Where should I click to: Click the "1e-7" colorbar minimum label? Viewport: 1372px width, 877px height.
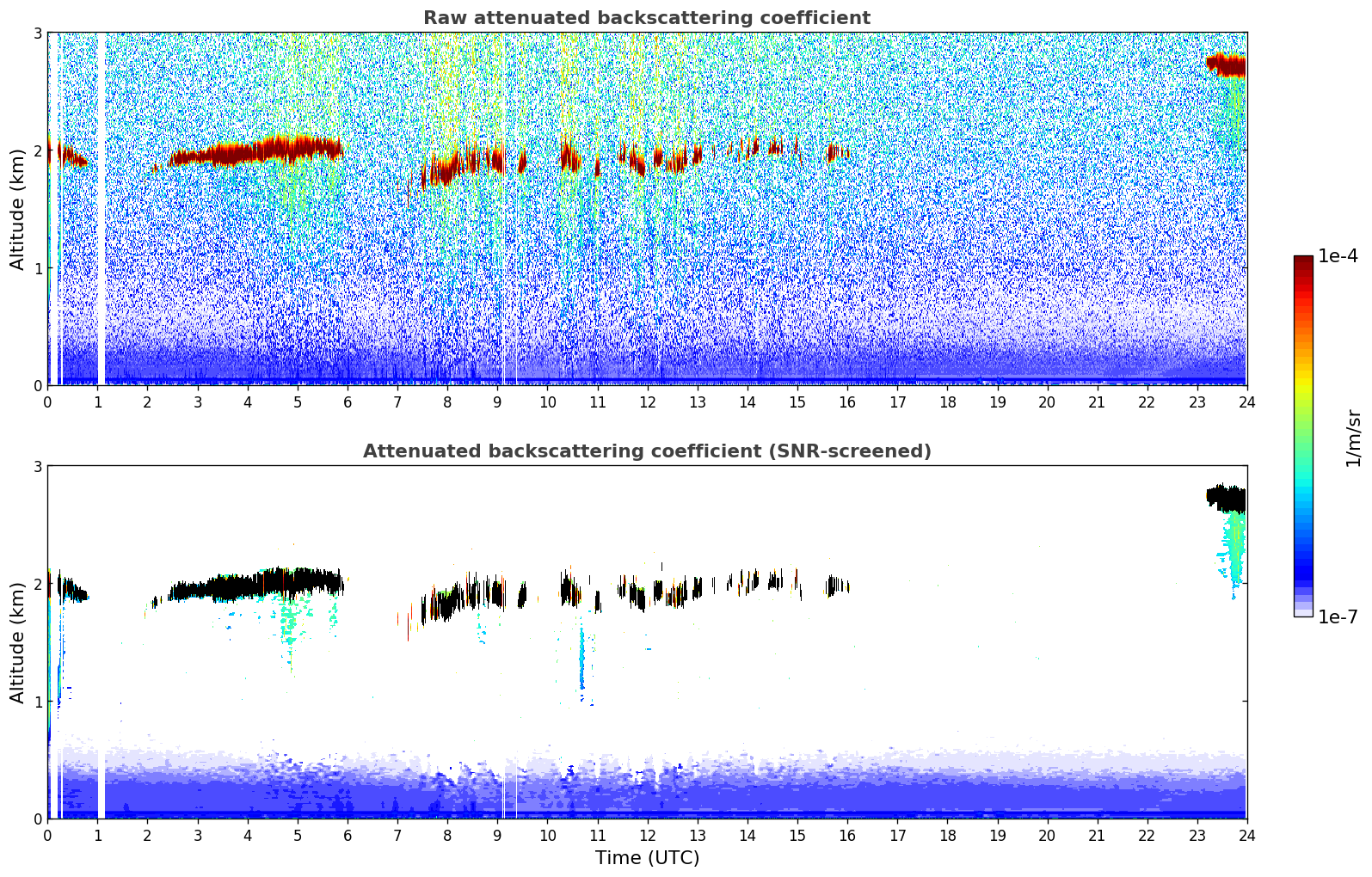click(1338, 617)
